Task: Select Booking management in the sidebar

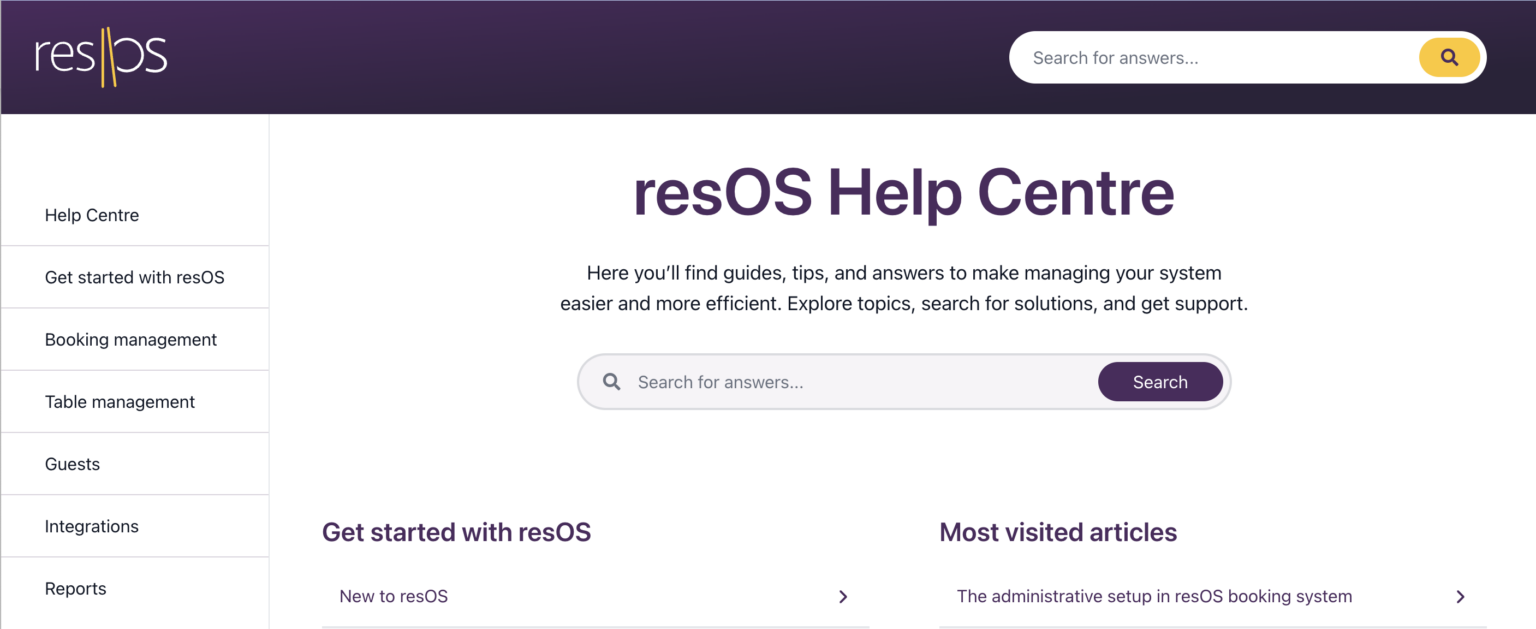Action: (130, 339)
